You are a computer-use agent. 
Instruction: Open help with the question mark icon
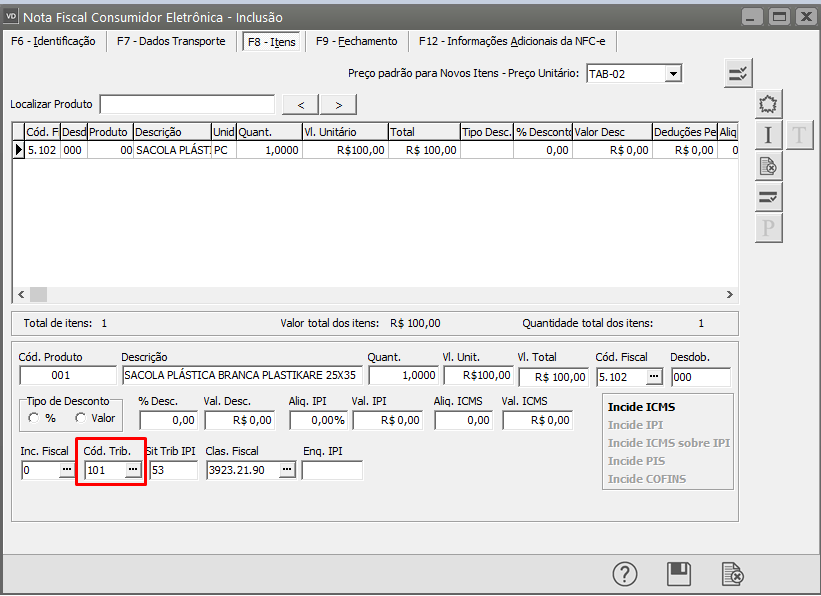625,574
